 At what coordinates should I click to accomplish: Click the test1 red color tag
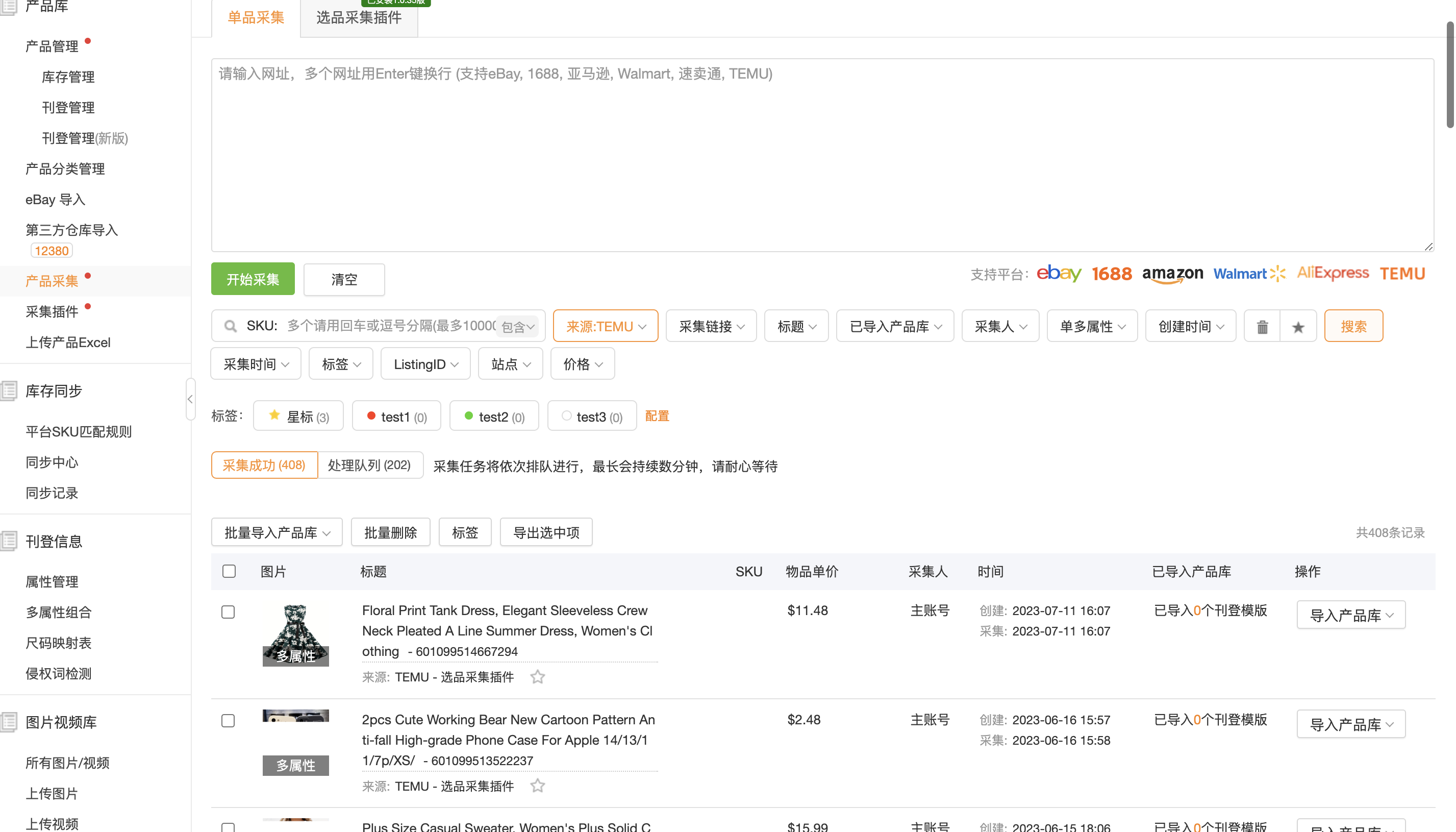(396, 416)
